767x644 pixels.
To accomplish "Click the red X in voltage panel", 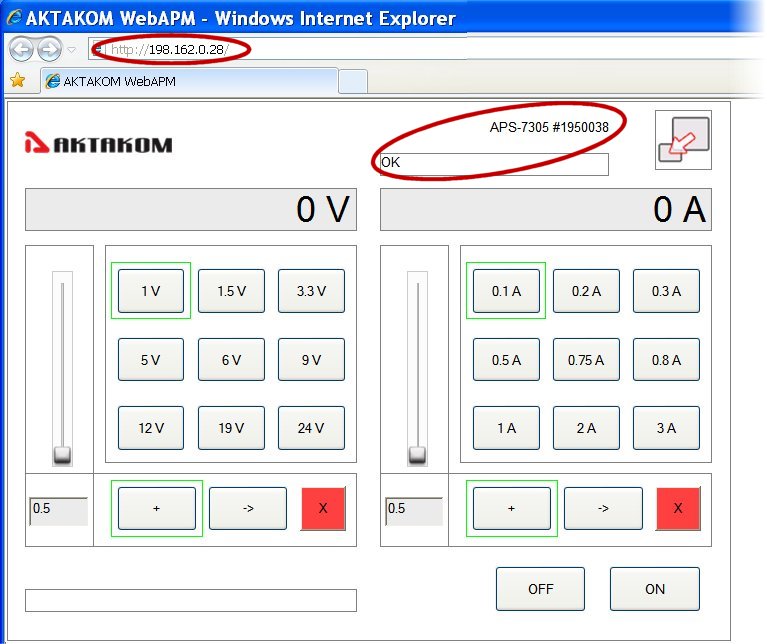I will click(323, 508).
